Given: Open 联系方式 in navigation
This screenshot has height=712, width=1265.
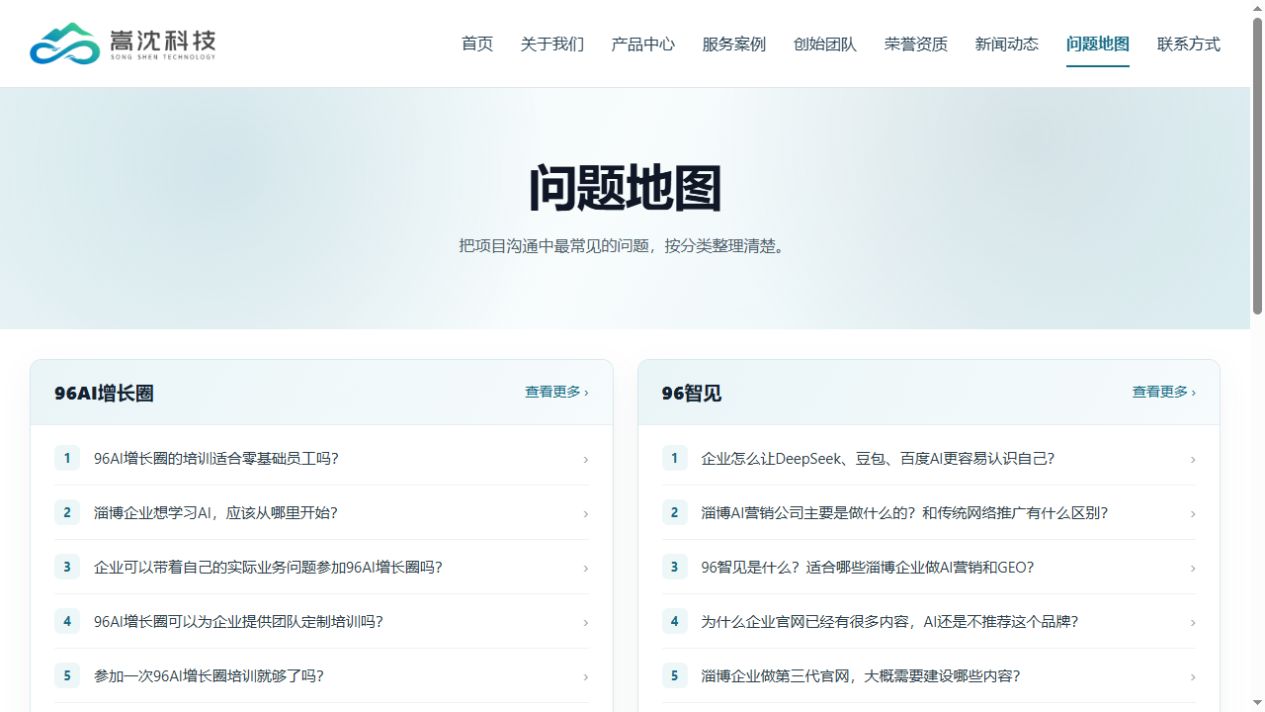Looking at the screenshot, I should click(x=1189, y=44).
